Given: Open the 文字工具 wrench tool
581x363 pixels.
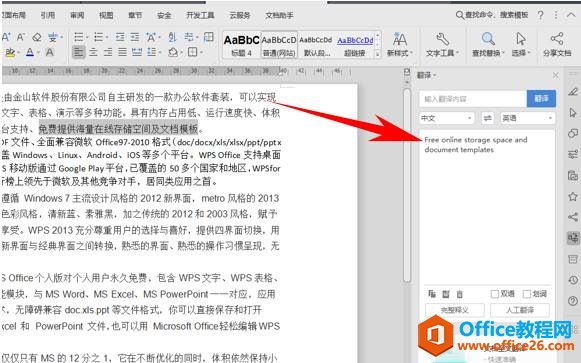Looking at the screenshot, I should coord(442,44).
